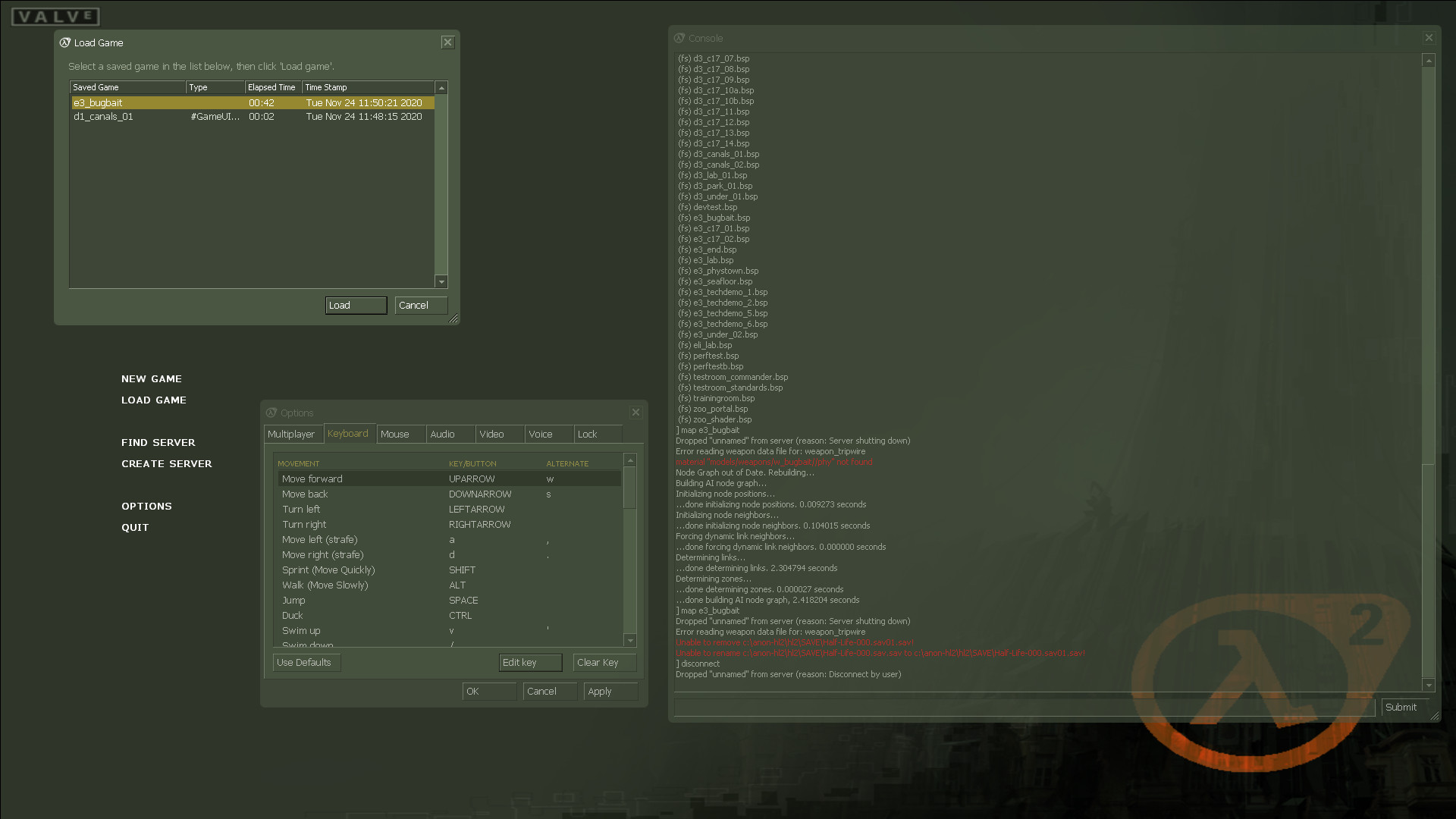This screenshot has height=819, width=1456.
Task: Click the console scrollbar down arrow
Action: point(1429,686)
